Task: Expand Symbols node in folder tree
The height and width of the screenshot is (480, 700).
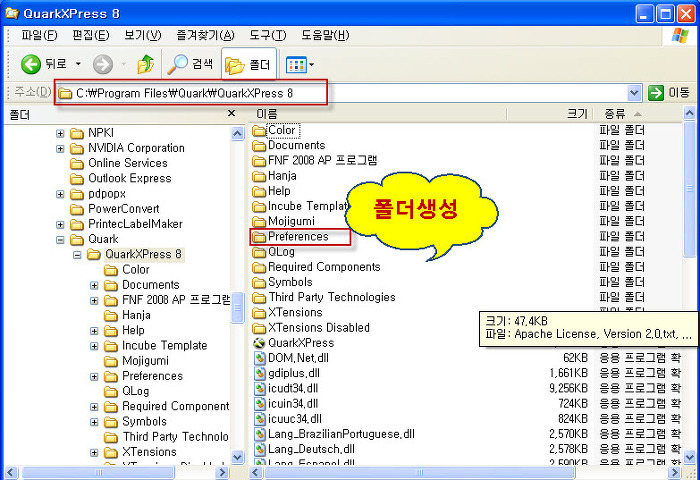Action: click(x=94, y=422)
